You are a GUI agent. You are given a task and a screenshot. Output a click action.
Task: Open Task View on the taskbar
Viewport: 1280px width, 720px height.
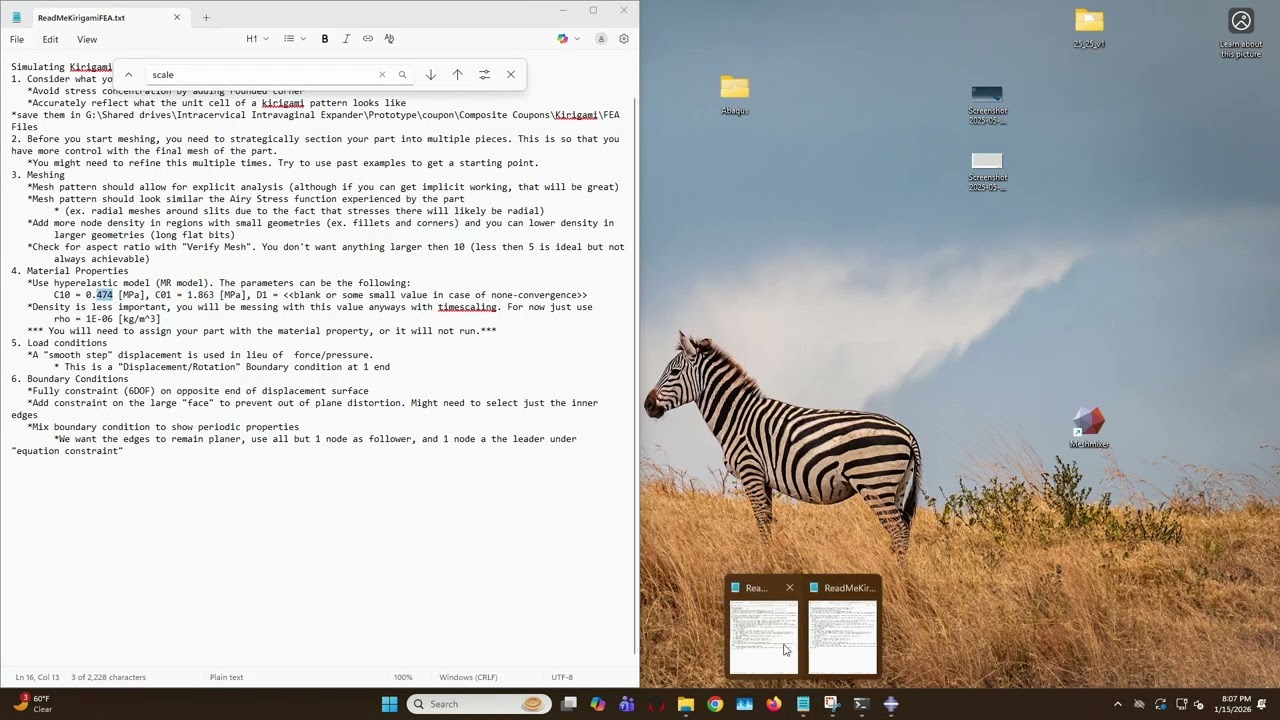(568, 704)
